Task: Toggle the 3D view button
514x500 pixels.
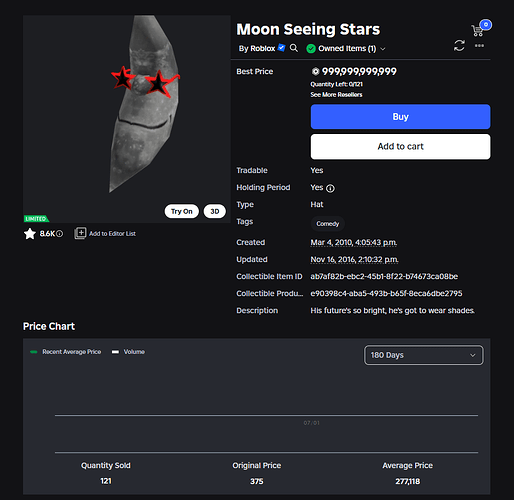Action: coord(215,211)
